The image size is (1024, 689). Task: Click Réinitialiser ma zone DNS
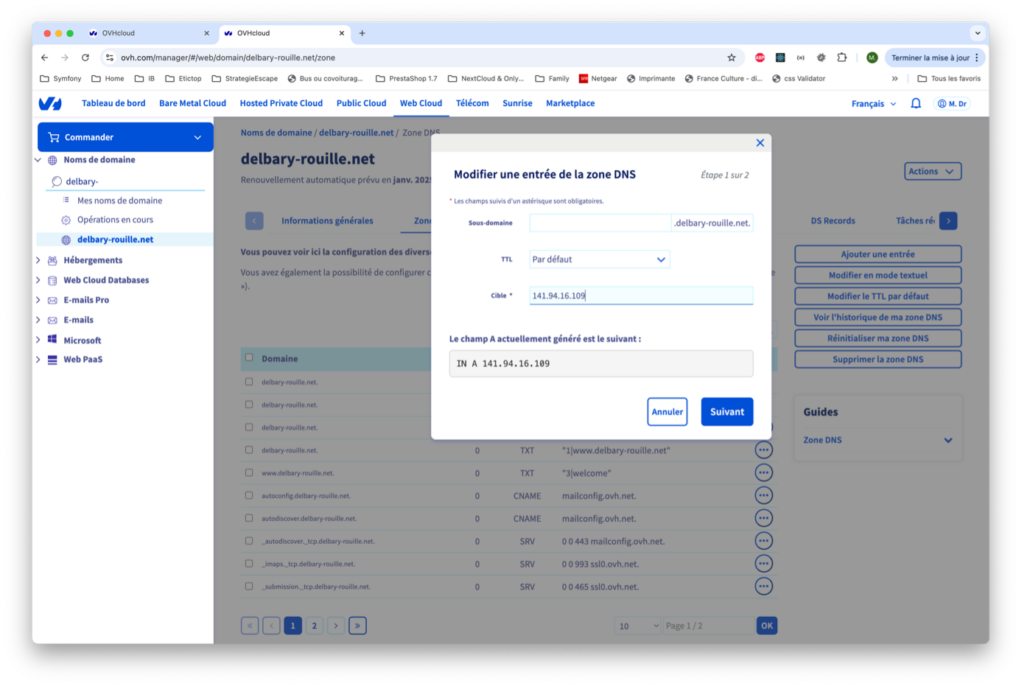click(878, 338)
